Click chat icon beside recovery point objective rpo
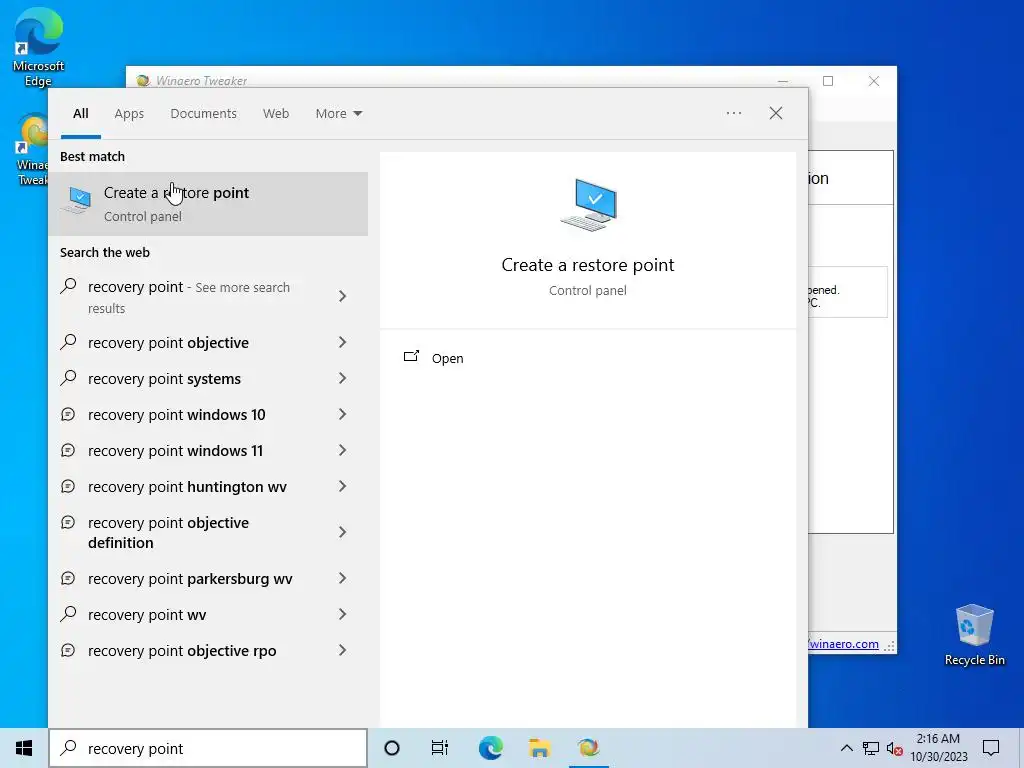The height and width of the screenshot is (768, 1024). point(68,650)
